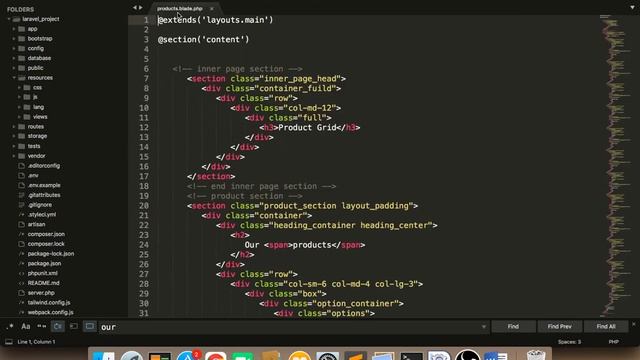Collapse the resources folder

[x=14, y=78]
